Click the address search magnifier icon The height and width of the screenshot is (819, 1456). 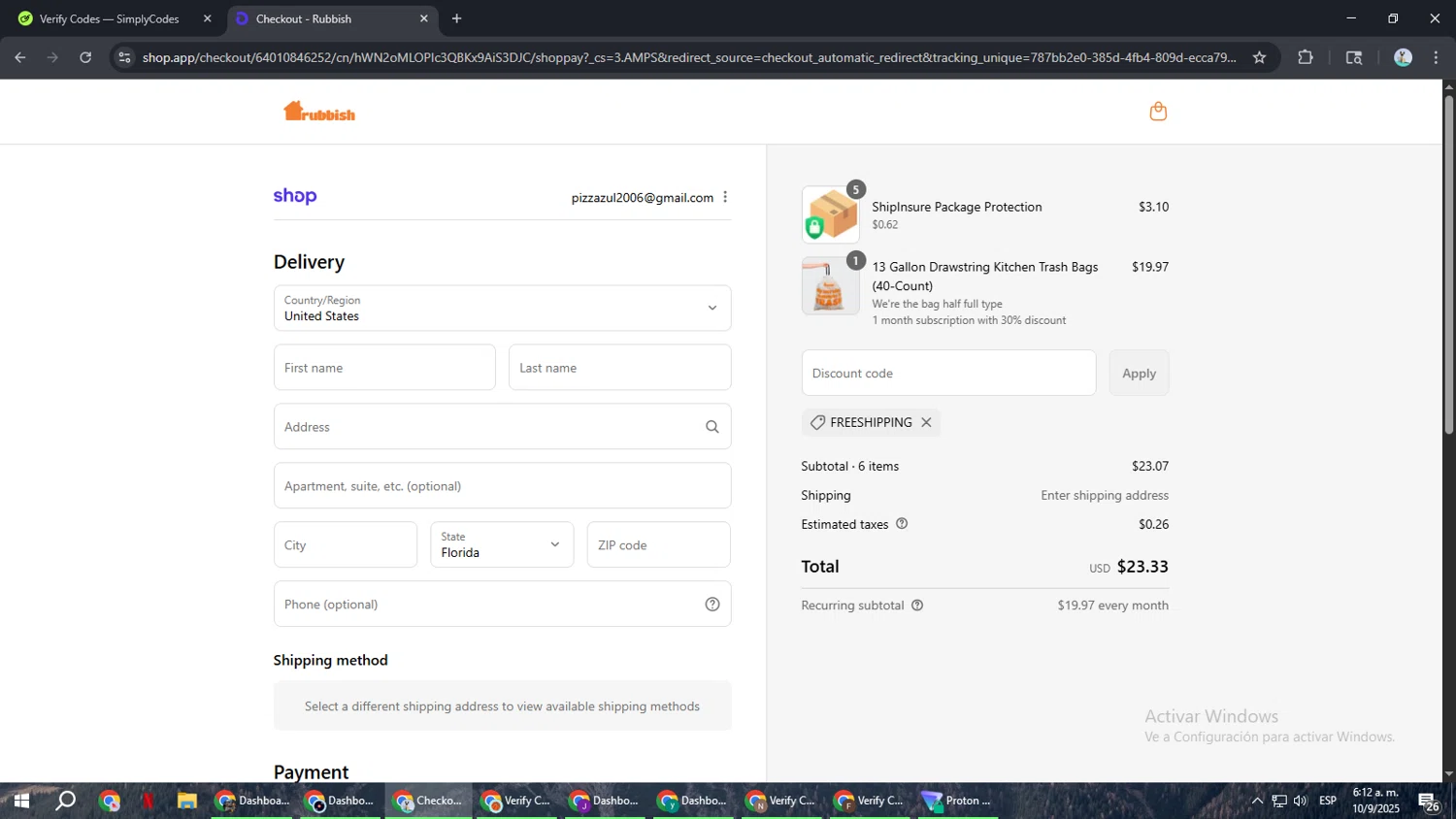click(x=712, y=427)
